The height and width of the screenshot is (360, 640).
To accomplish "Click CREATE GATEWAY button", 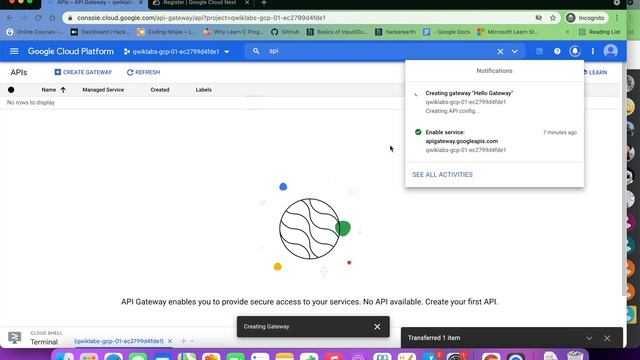I will [x=83, y=72].
